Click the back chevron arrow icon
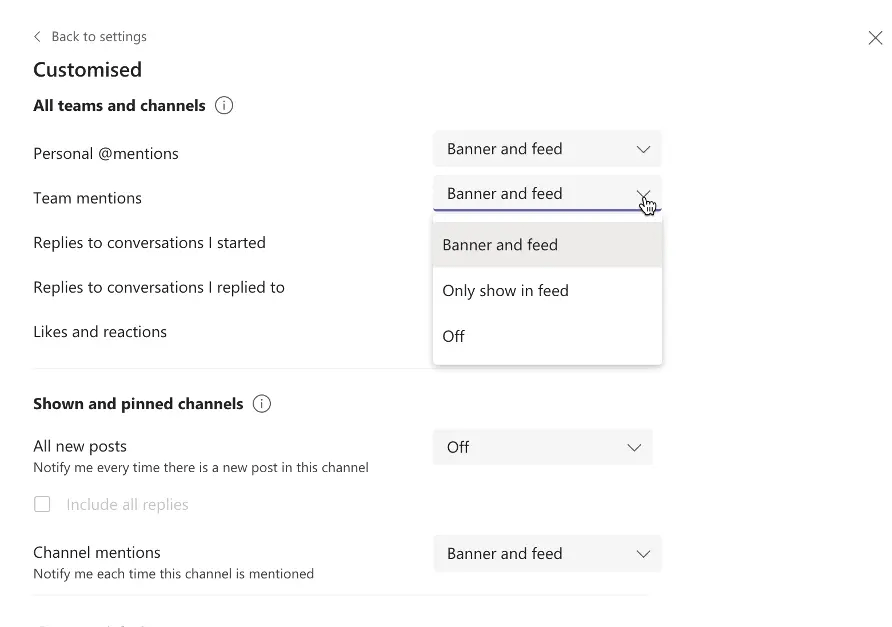 pos(38,37)
